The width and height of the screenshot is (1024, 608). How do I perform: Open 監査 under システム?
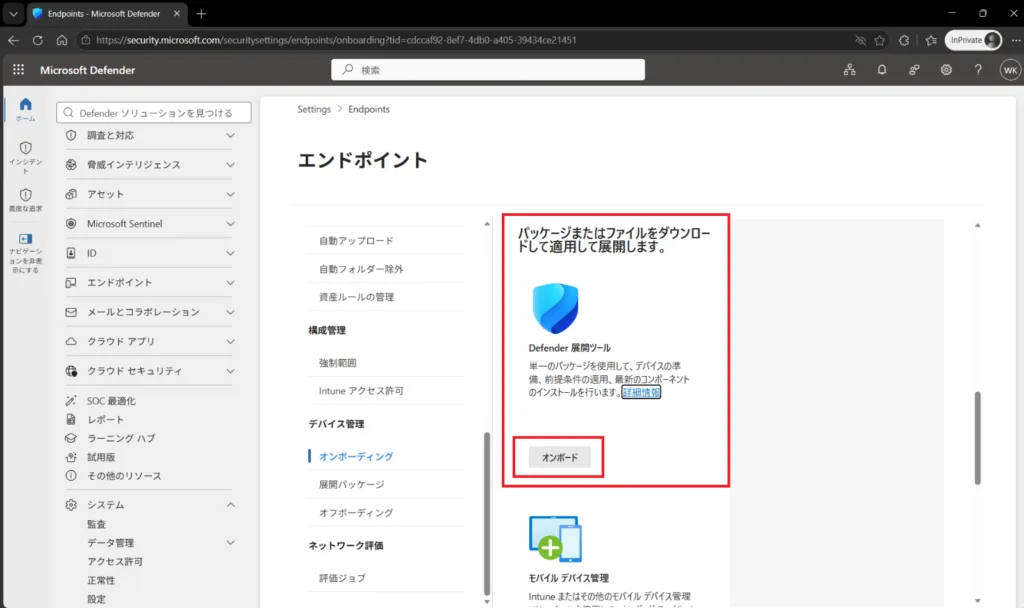pyautogui.click(x=97, y=524)
